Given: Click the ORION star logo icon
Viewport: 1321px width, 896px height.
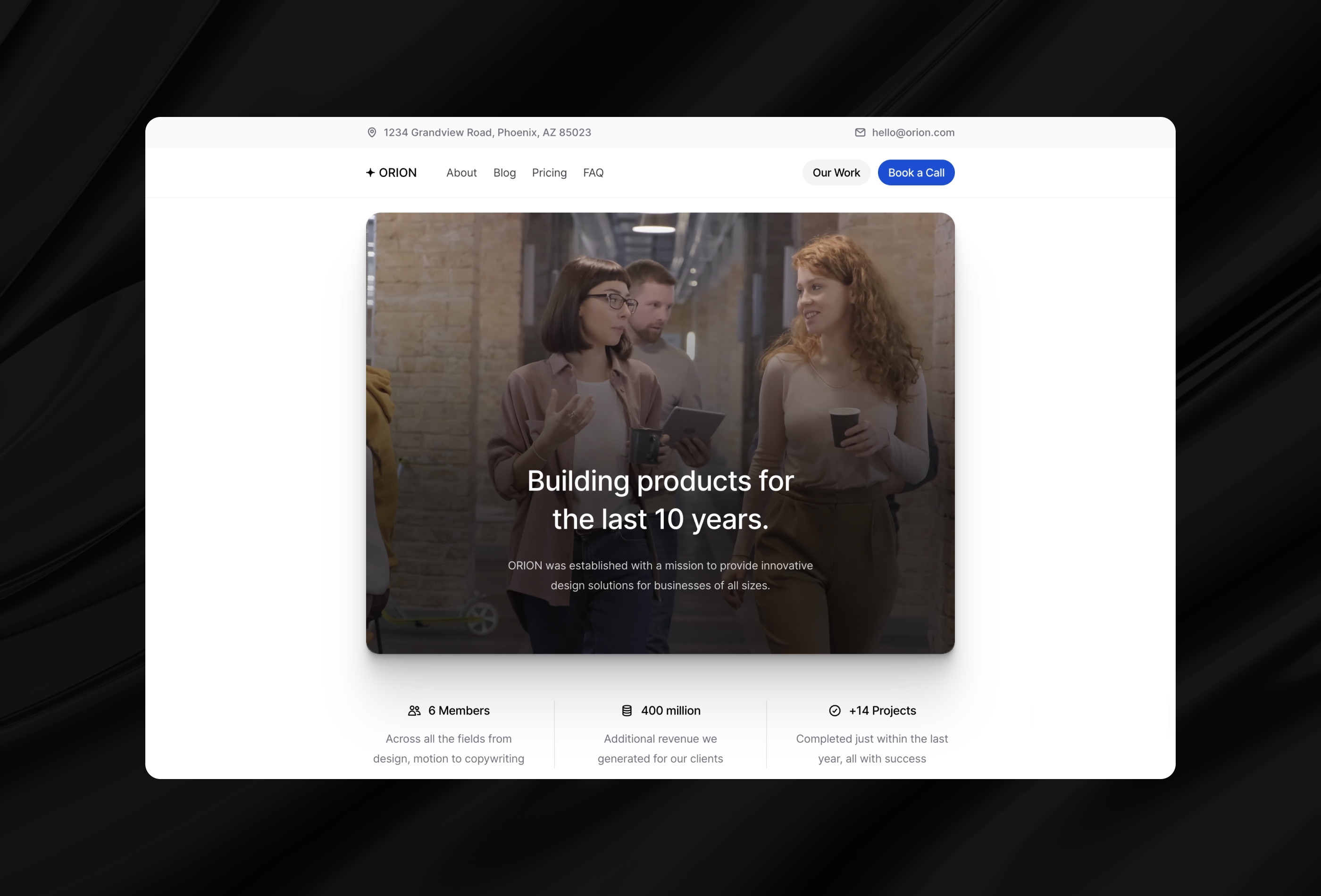Looking at the screenshot, I should click(370, 173).
